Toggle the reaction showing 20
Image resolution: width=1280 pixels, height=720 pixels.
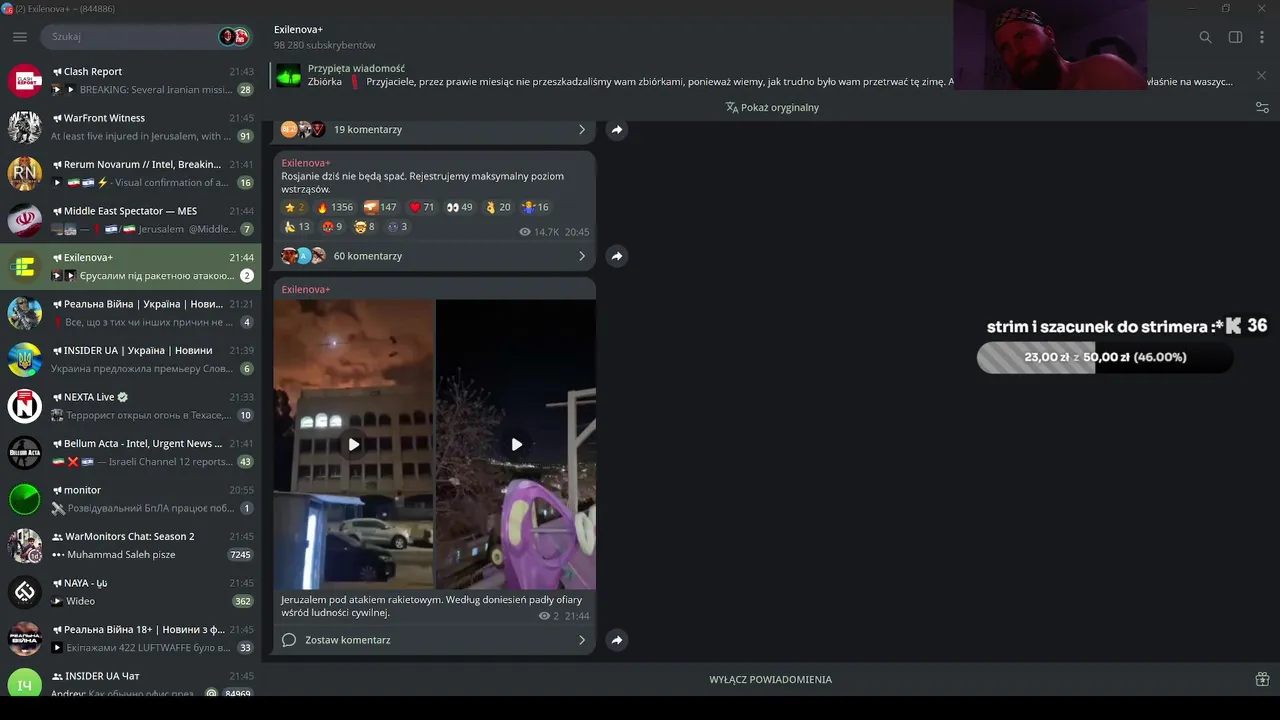tap(498, 207)
